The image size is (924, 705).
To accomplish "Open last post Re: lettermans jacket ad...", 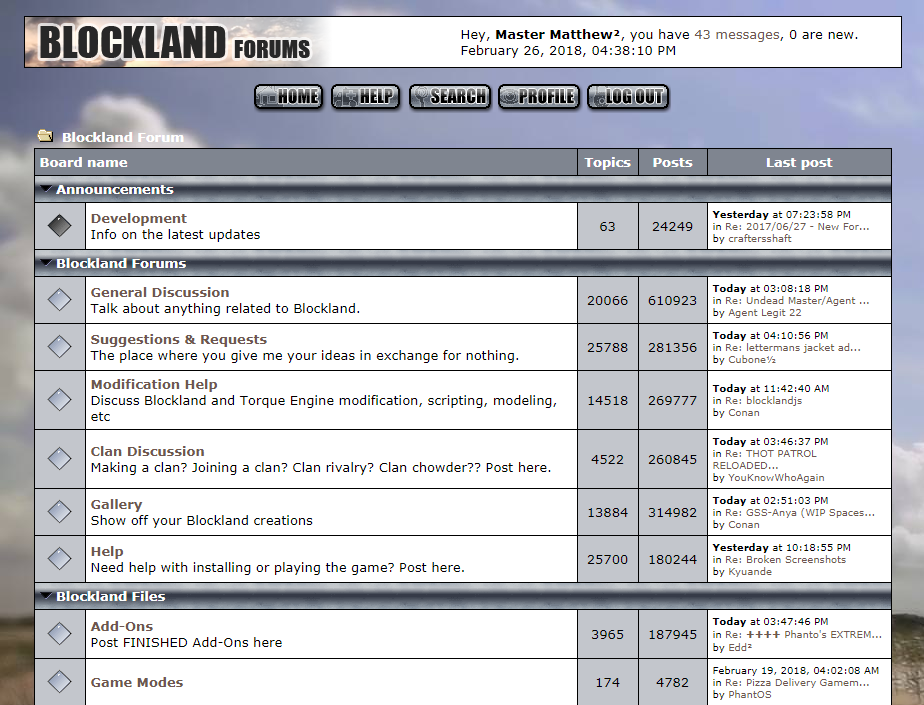I will 793,348.
